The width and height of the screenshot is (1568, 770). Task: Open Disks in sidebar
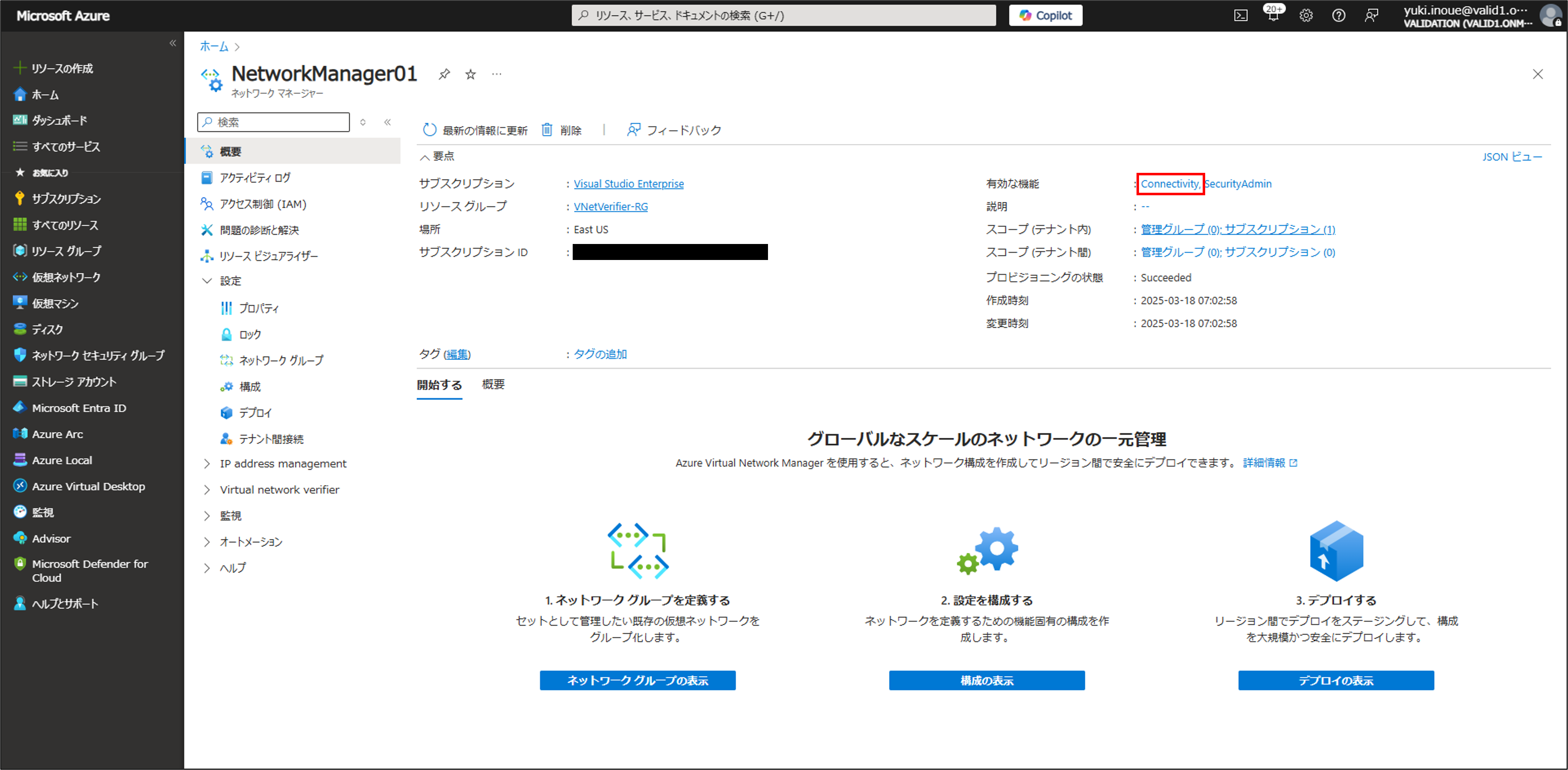[38, 329]
